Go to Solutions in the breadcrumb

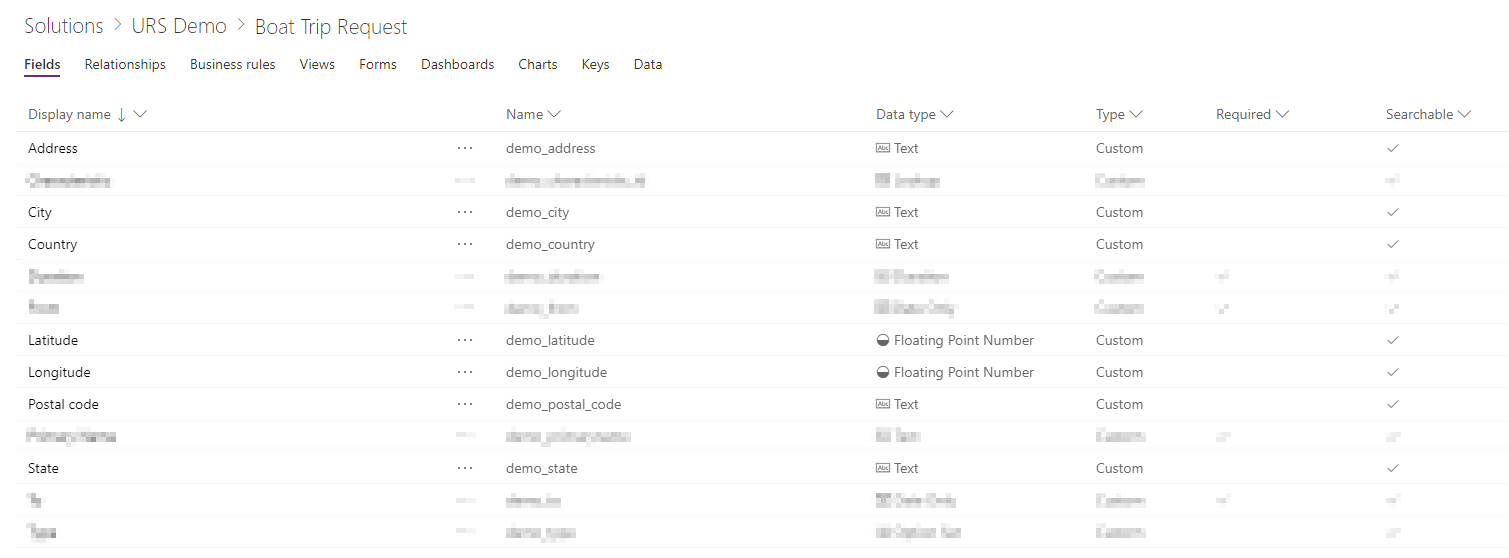(64, 26)
